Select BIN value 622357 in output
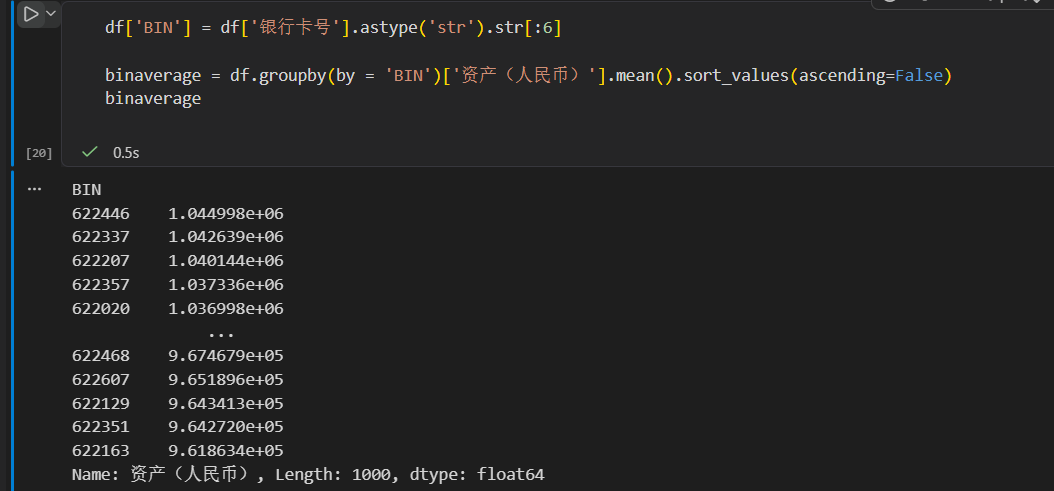Viewport: 1054px width, 491px height. pyautogui.click(x=101, y=285)
